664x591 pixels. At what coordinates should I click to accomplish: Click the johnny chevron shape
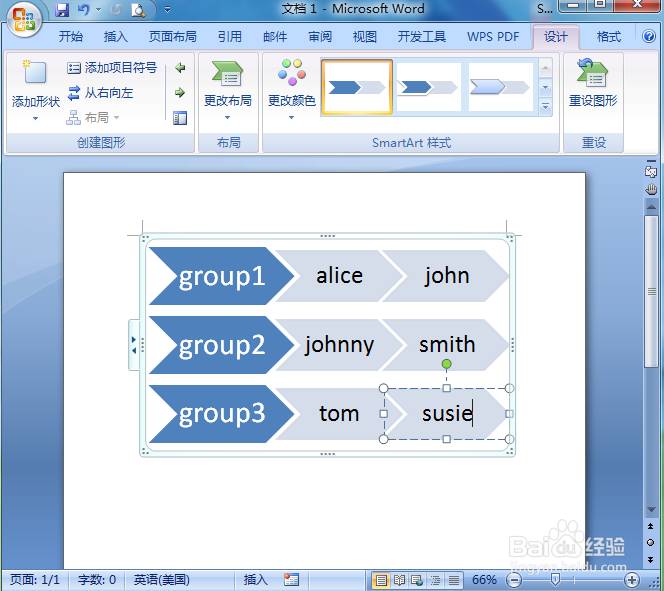pos(339,345)
